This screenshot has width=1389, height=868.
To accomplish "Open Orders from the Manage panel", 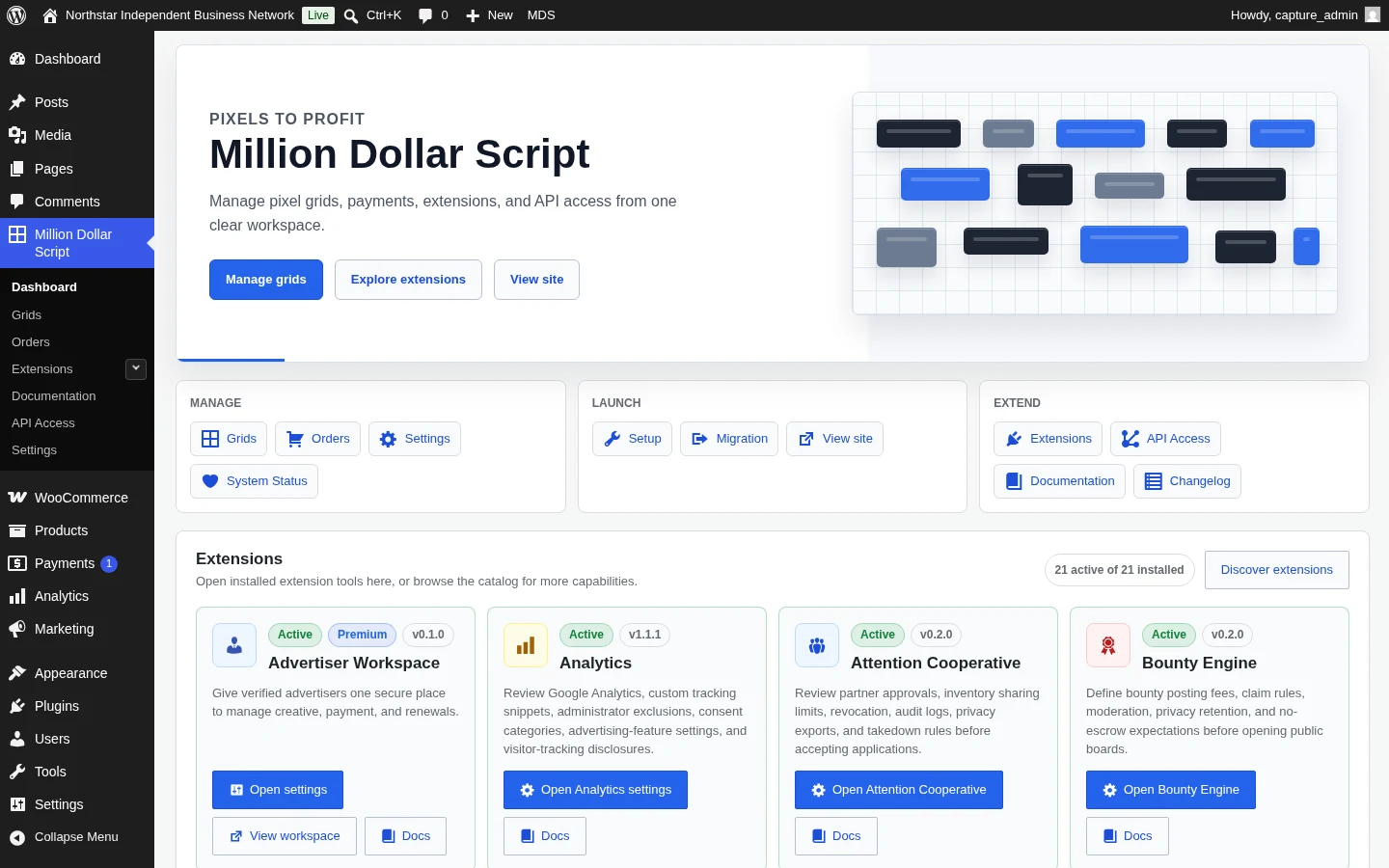I will (318, 439).
